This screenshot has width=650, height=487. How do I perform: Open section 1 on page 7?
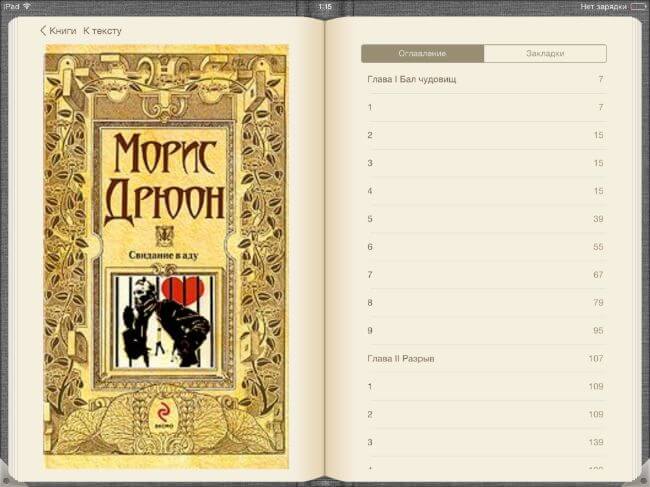(485, 107)
